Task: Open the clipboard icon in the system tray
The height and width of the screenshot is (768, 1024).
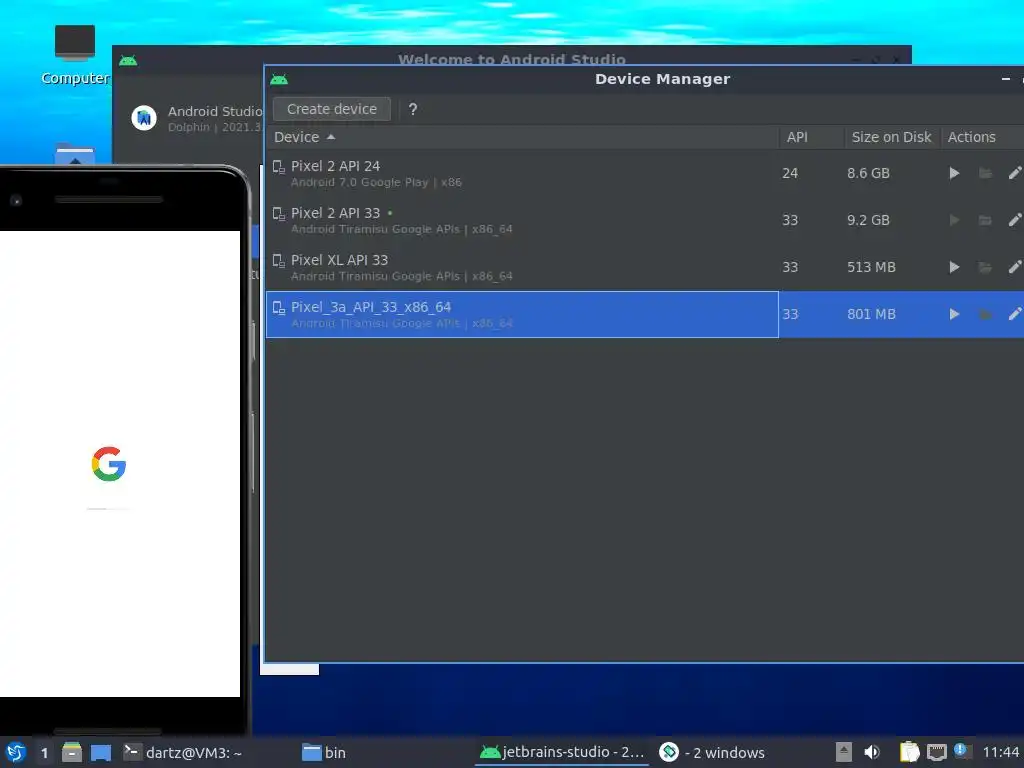Action: coord(909,752)
